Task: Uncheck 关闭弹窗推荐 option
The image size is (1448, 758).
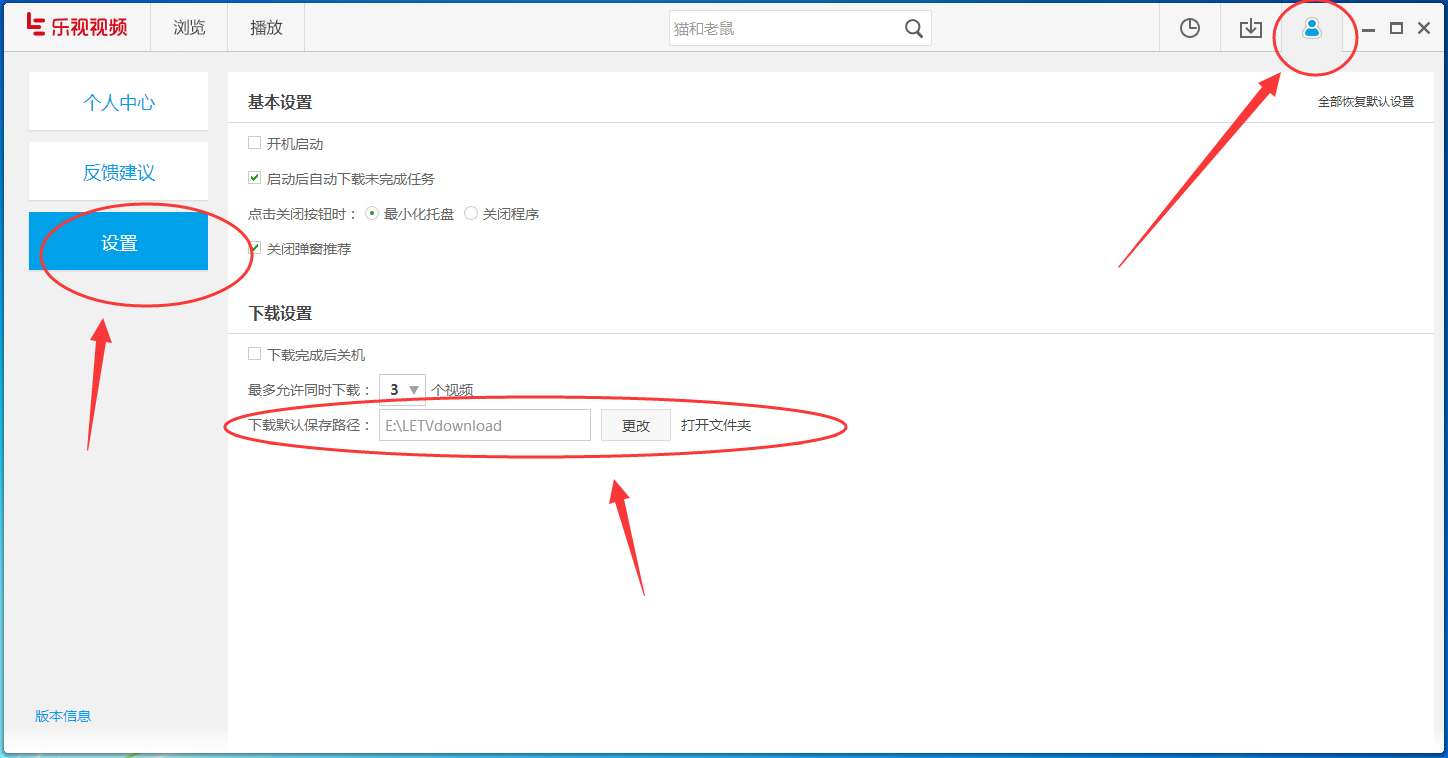Action: click(254, 248)
